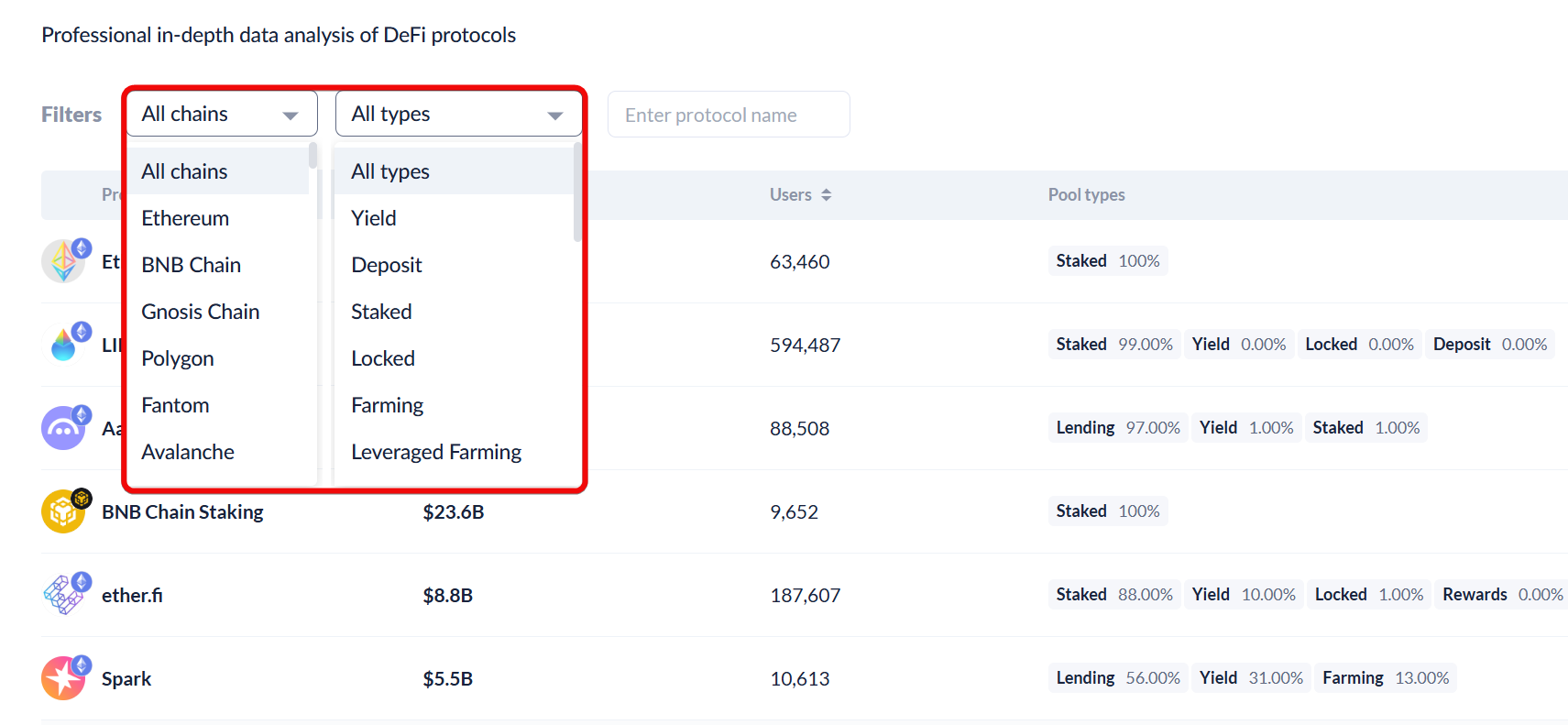Pick Avalanche chain option

[x=188, y=452]
